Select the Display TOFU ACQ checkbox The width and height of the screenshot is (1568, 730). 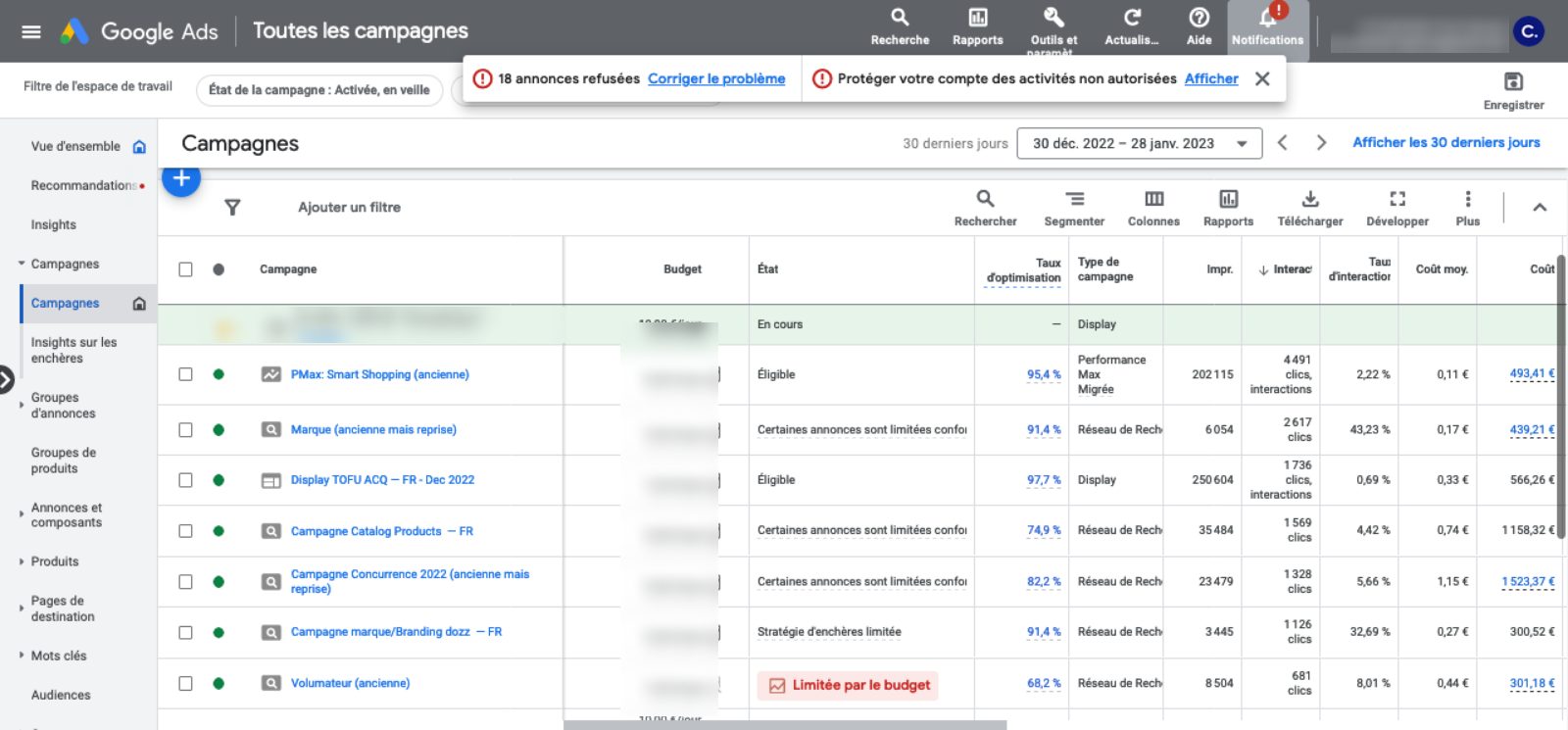tap(185, 480)
